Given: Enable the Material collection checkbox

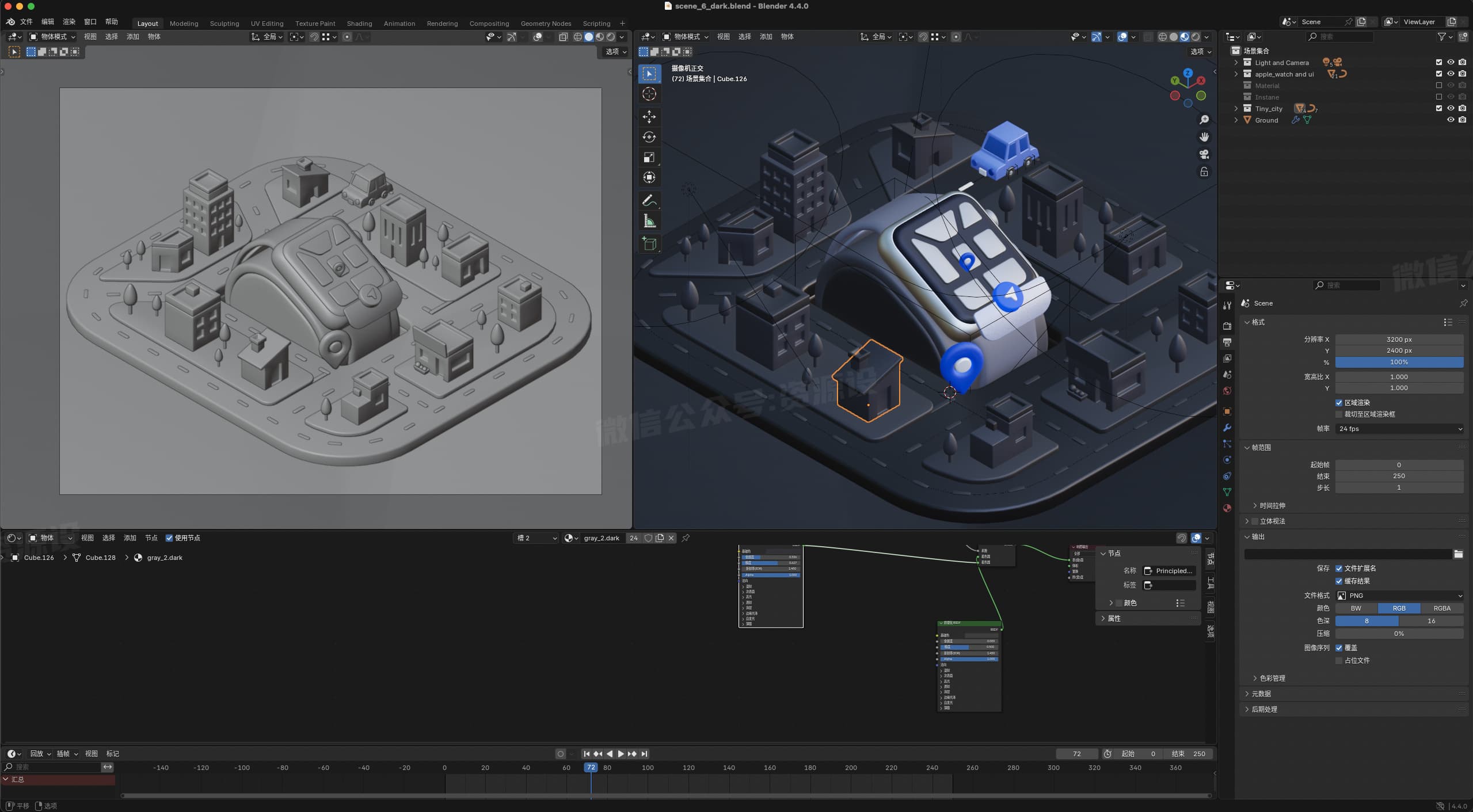Looking at the screenshot, I should click(x=1438, y=85).
